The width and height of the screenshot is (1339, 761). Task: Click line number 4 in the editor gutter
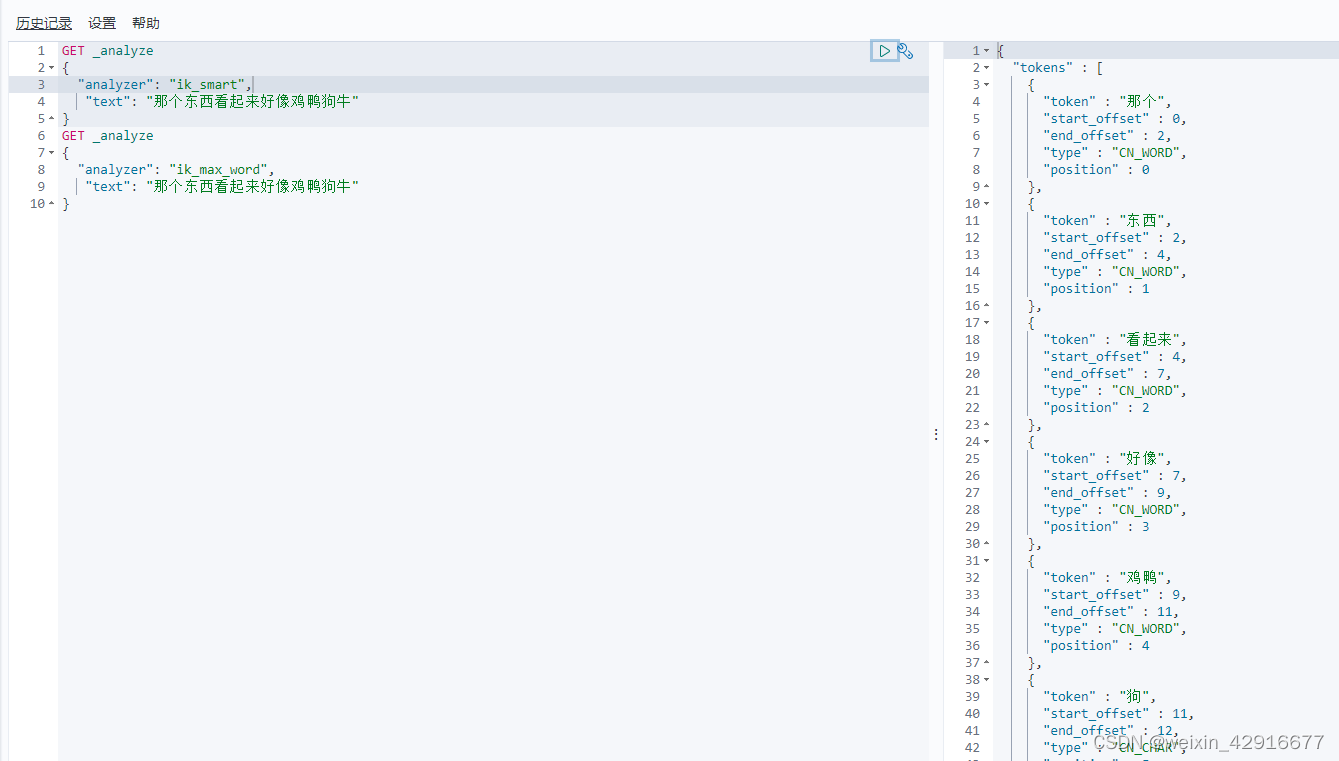(40, 101)
